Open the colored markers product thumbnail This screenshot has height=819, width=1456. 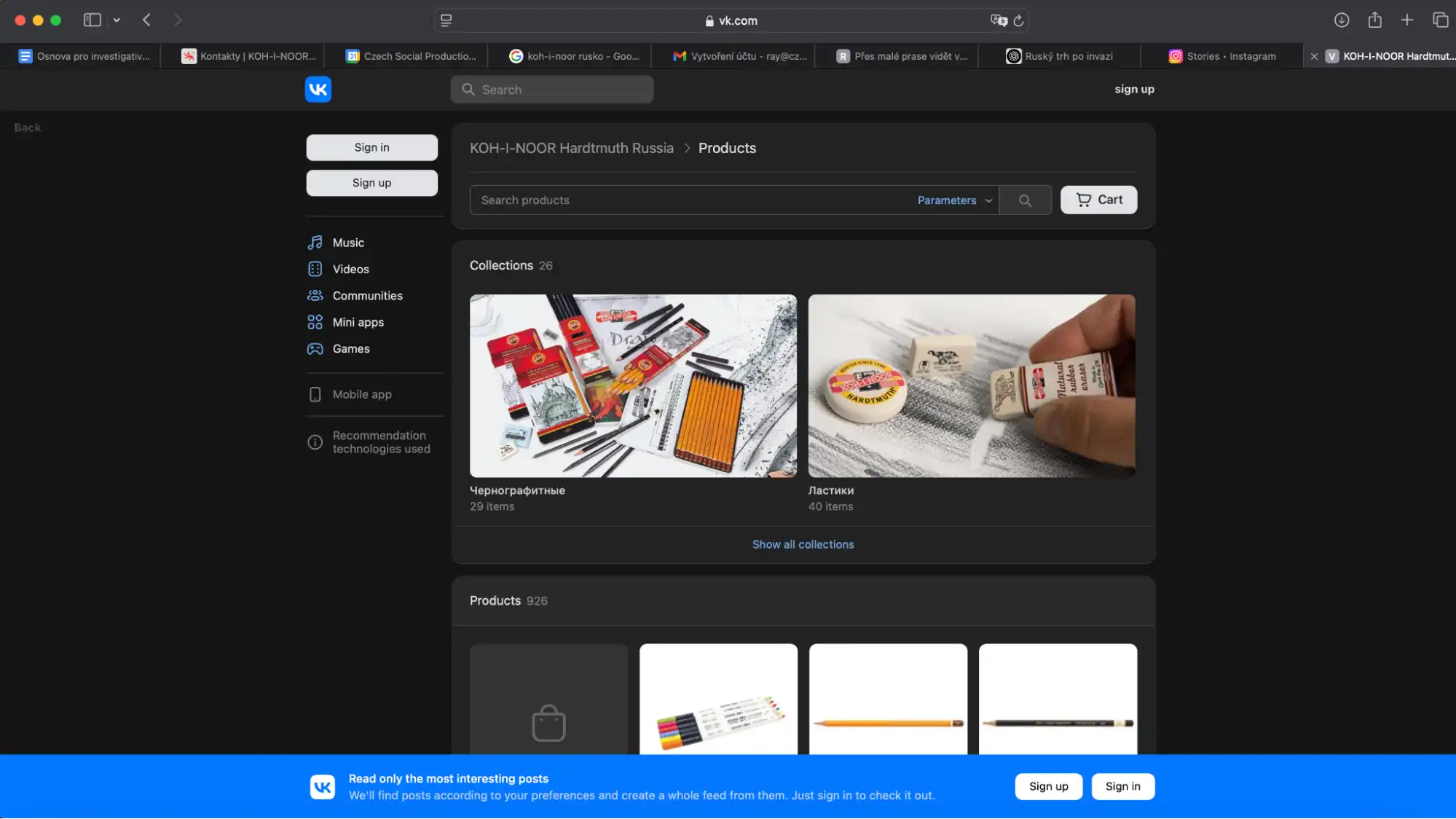point(718,700)
